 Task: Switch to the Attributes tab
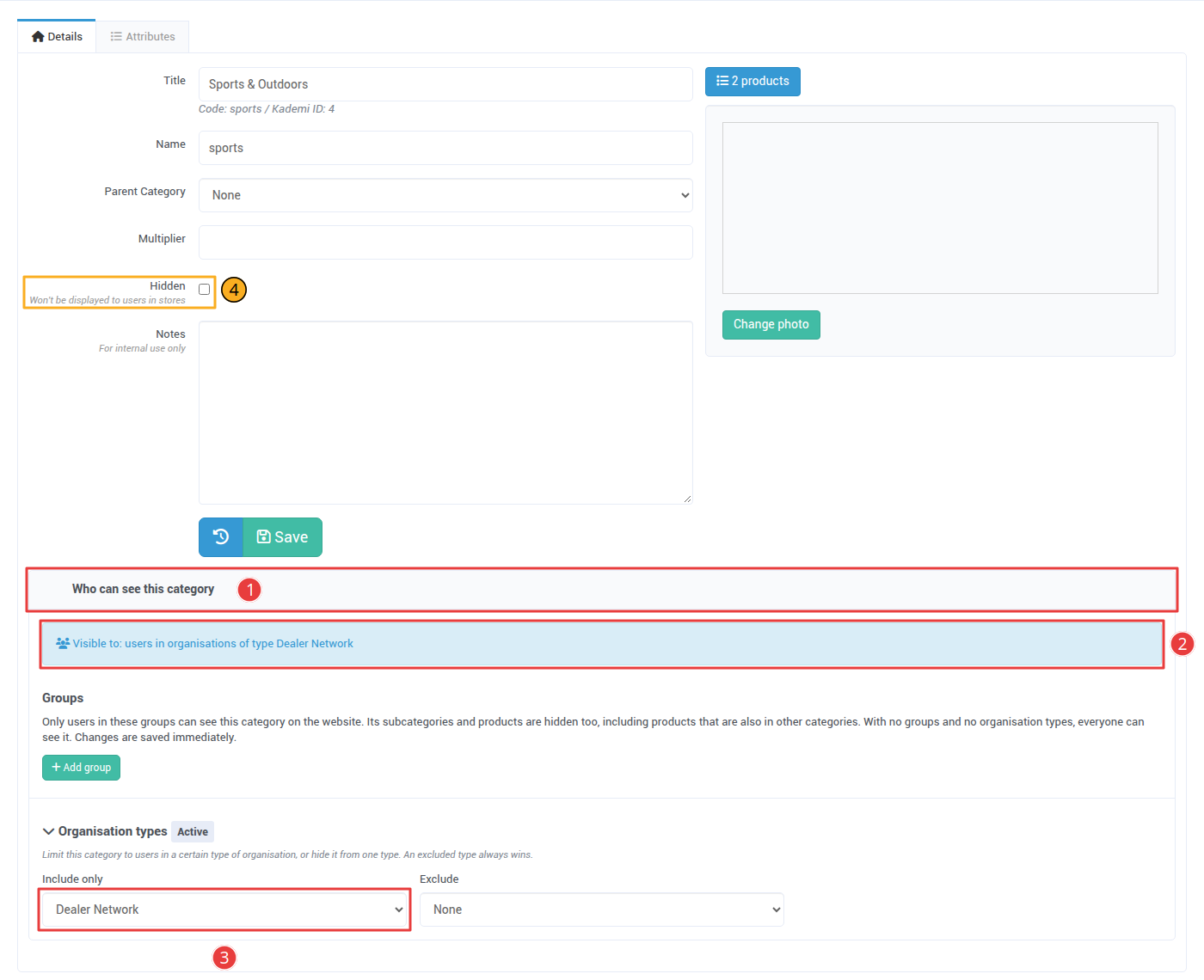coord(143,37)
